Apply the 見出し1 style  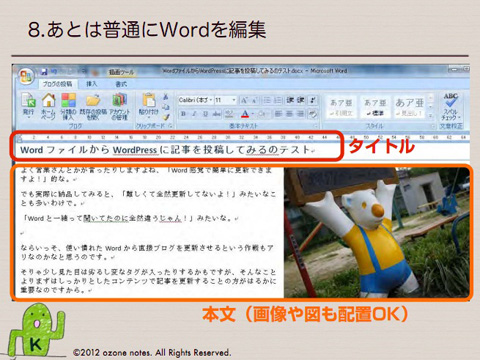409,107
